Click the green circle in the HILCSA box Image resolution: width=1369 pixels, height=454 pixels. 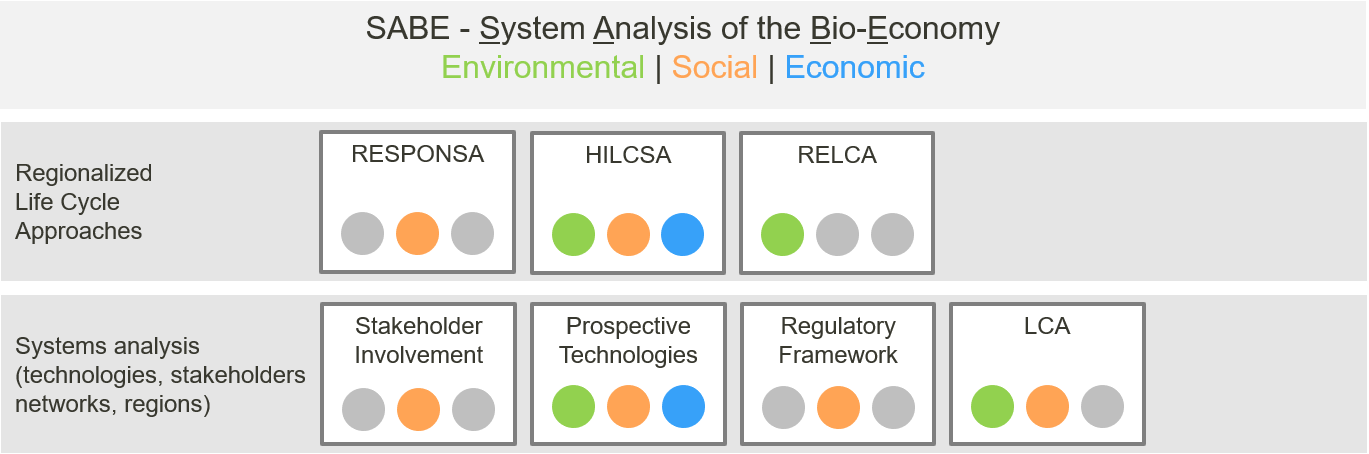click(573, 234)
